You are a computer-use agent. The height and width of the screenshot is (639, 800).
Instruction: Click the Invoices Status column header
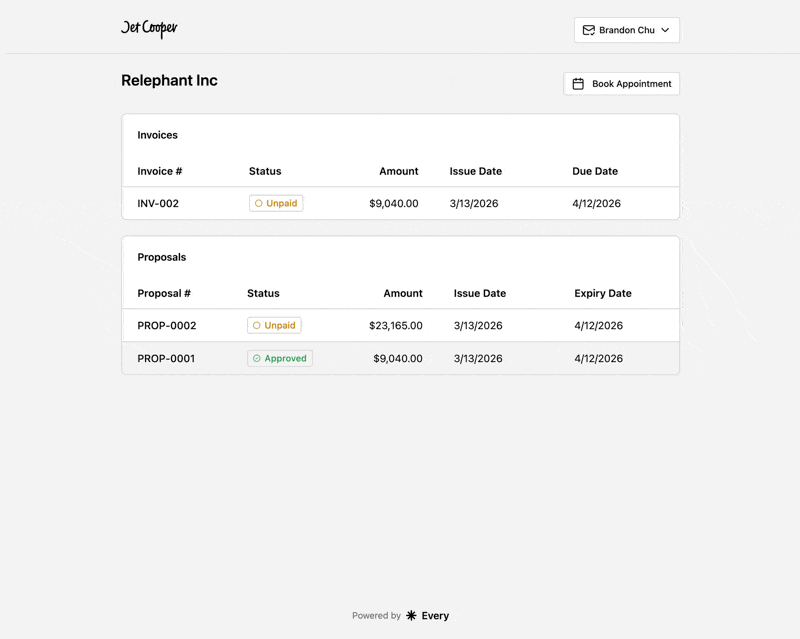point(265,171)
